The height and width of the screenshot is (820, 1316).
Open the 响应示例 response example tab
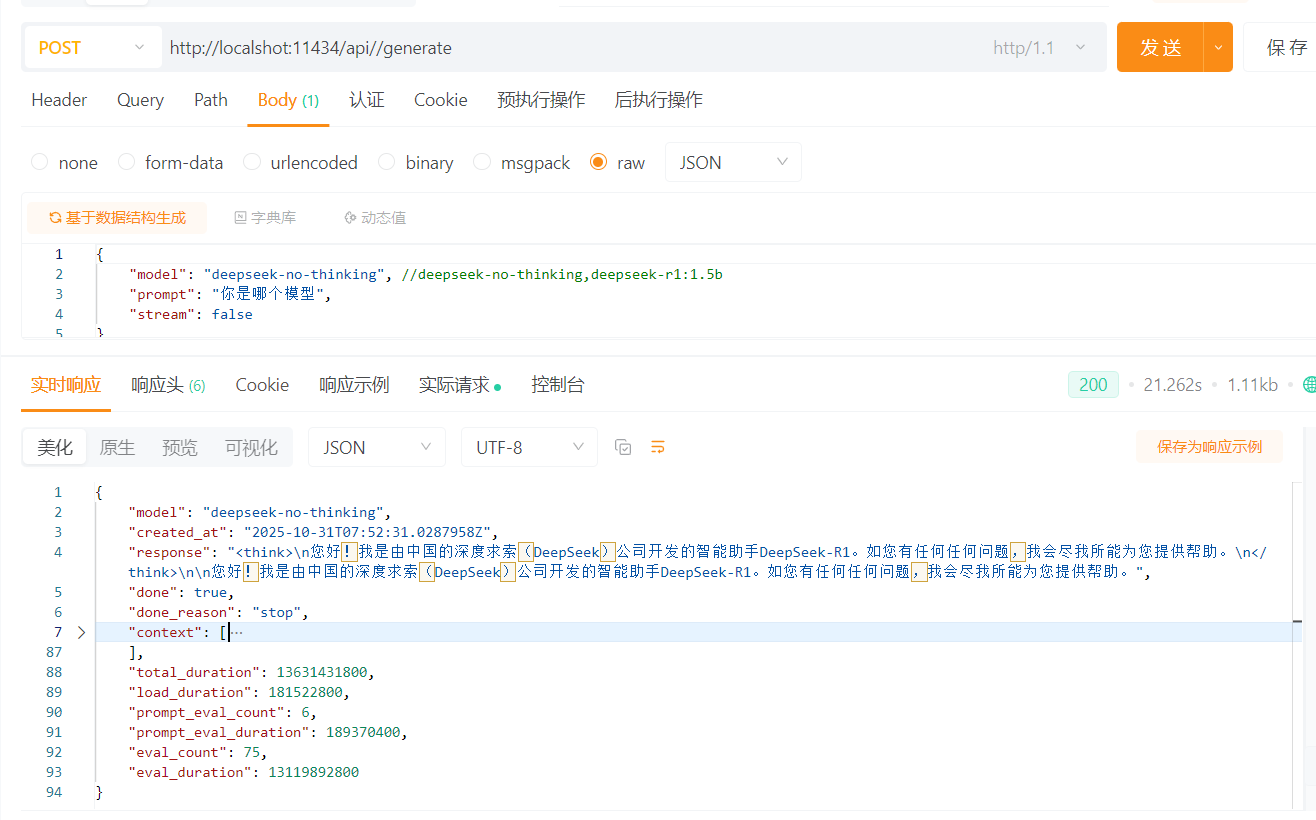(354, 385)
